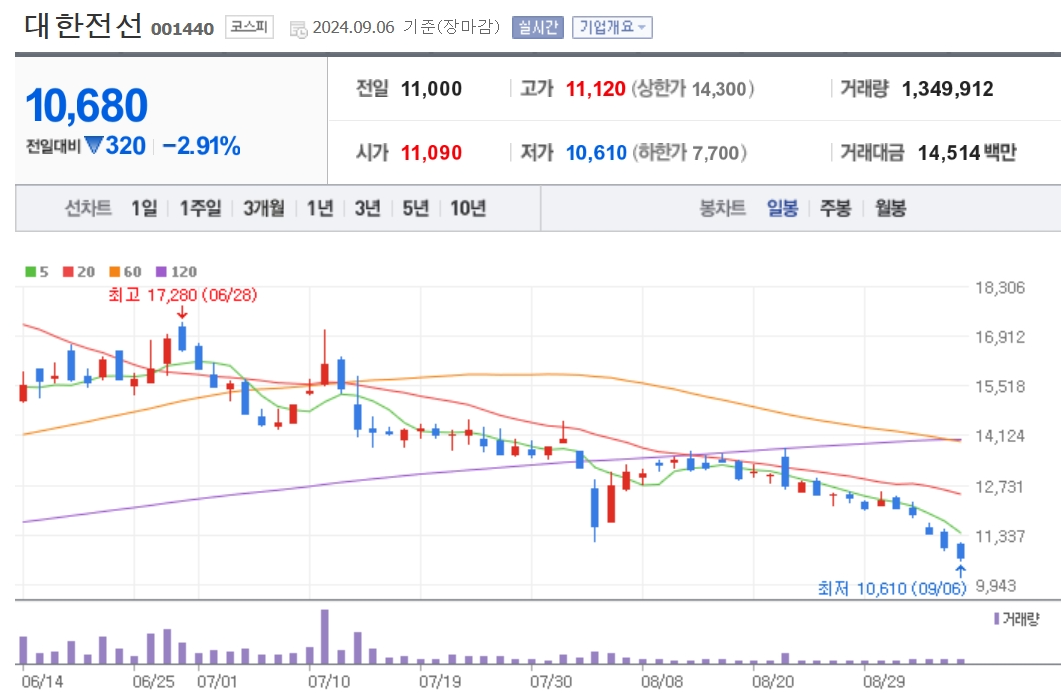Click the 상한가 14,300 upper limit text

pyautogui.click(x=692, y=89)
